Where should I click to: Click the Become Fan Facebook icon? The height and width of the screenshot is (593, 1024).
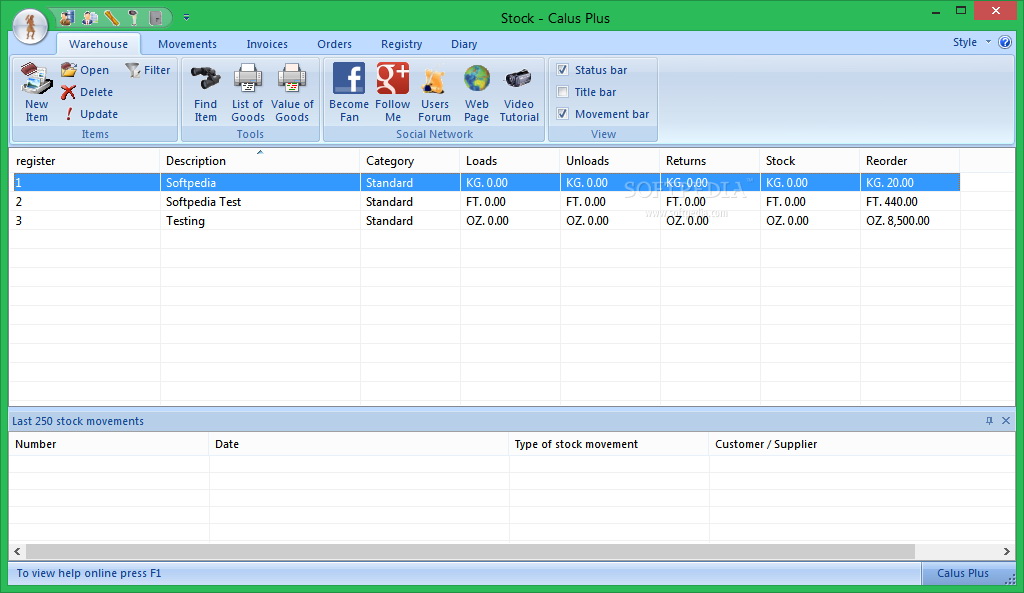pyautogui.click(x=349, y=80)
